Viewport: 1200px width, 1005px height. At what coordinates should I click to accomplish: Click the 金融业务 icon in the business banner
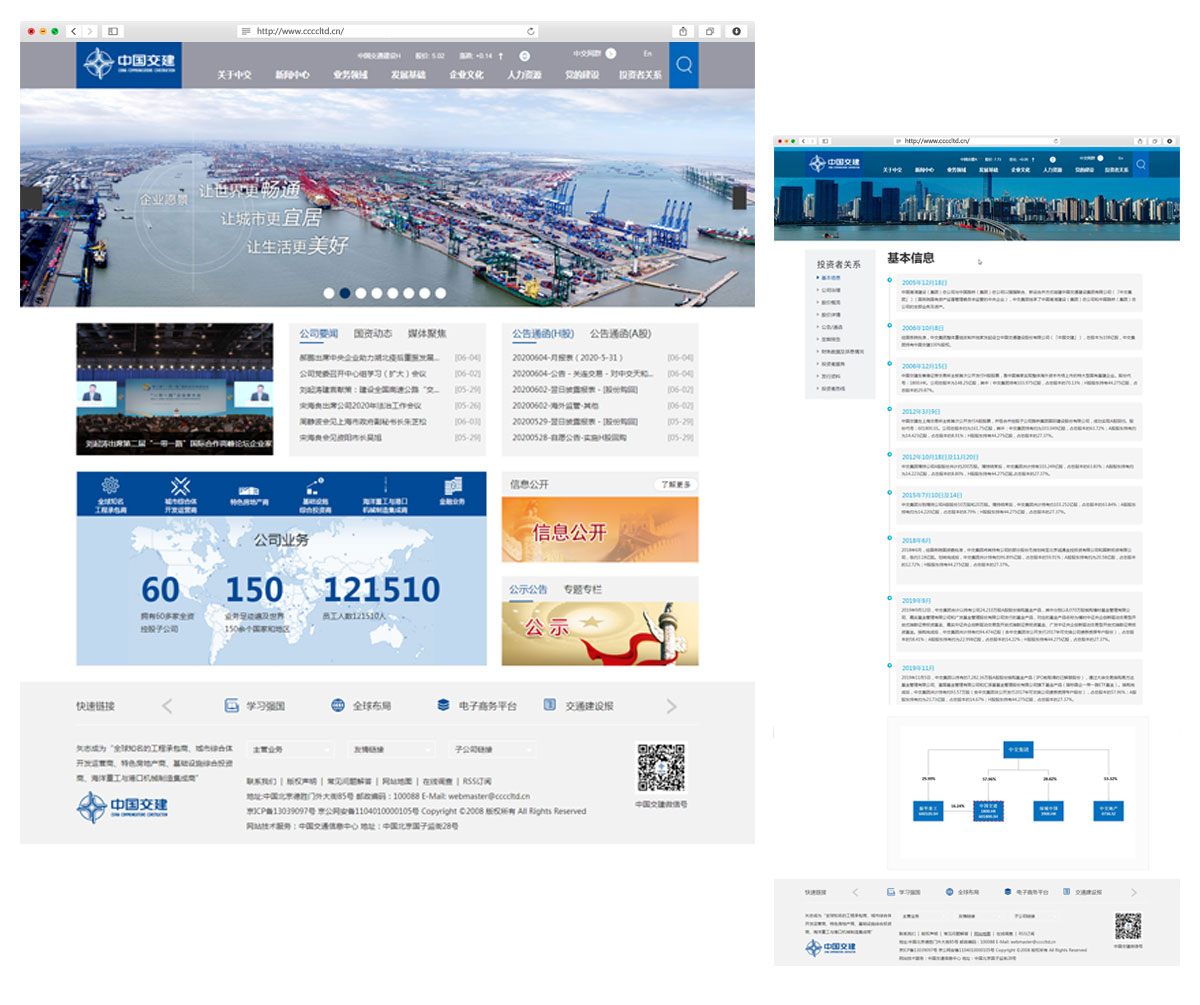452,486
